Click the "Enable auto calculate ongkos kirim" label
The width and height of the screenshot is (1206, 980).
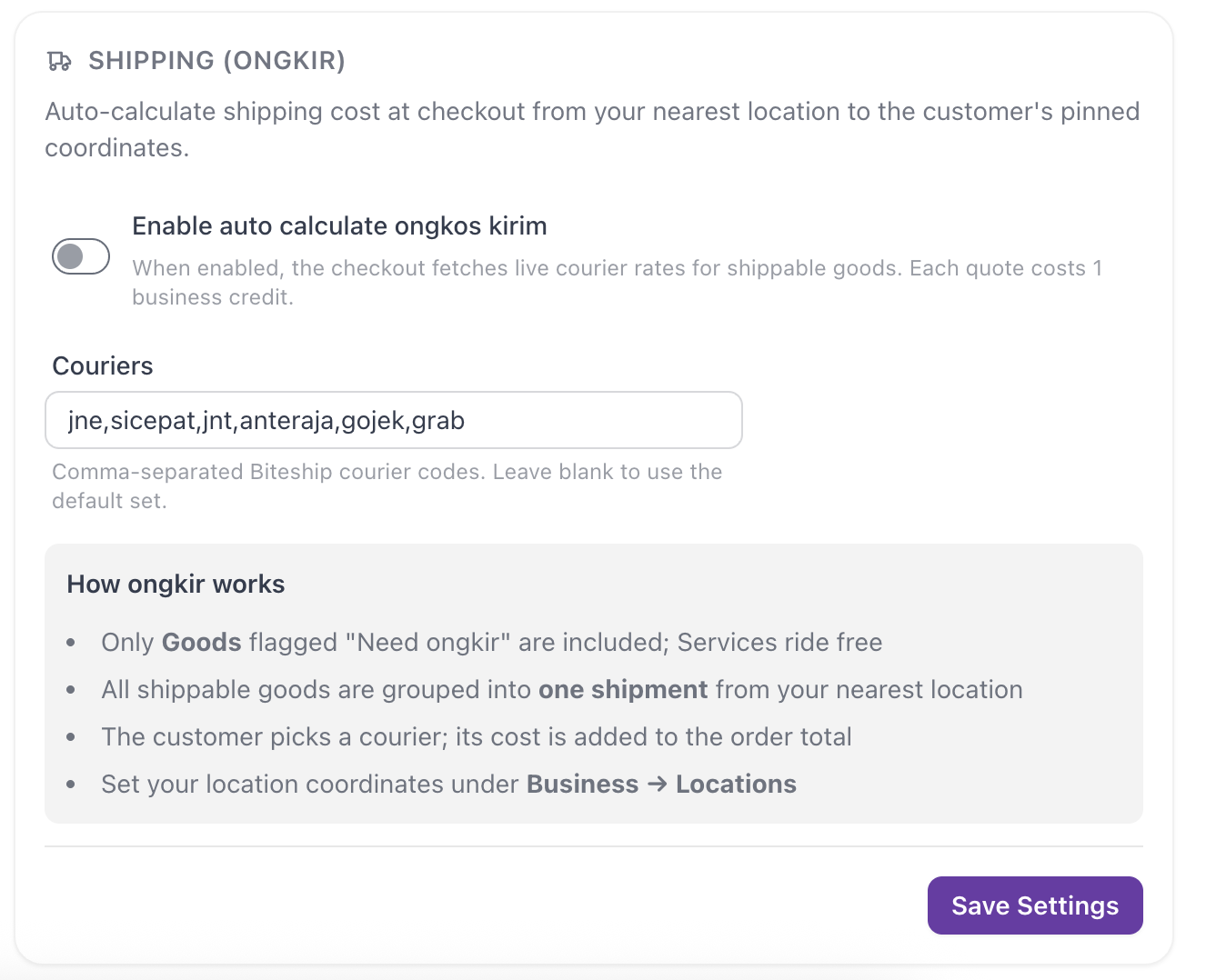point(339,225)
